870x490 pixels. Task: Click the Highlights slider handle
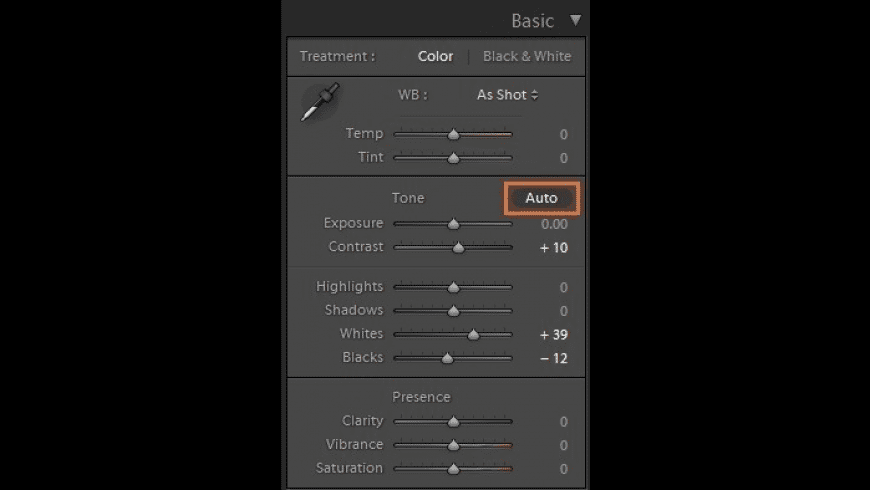pos(453,287)
